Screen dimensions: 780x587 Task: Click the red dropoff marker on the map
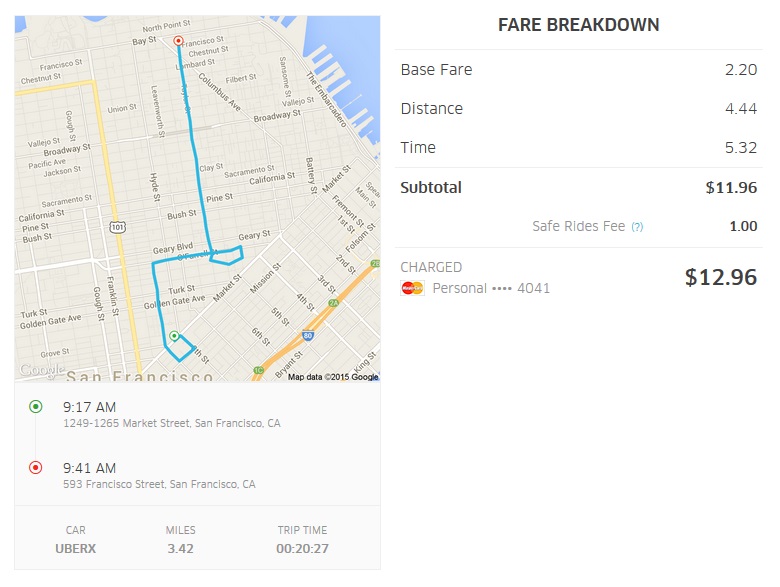click(178, 41)
